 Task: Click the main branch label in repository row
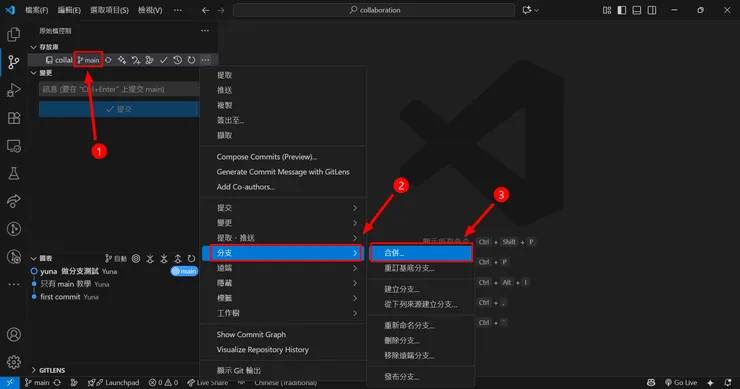pyautogui.click(x=88, y=60)
